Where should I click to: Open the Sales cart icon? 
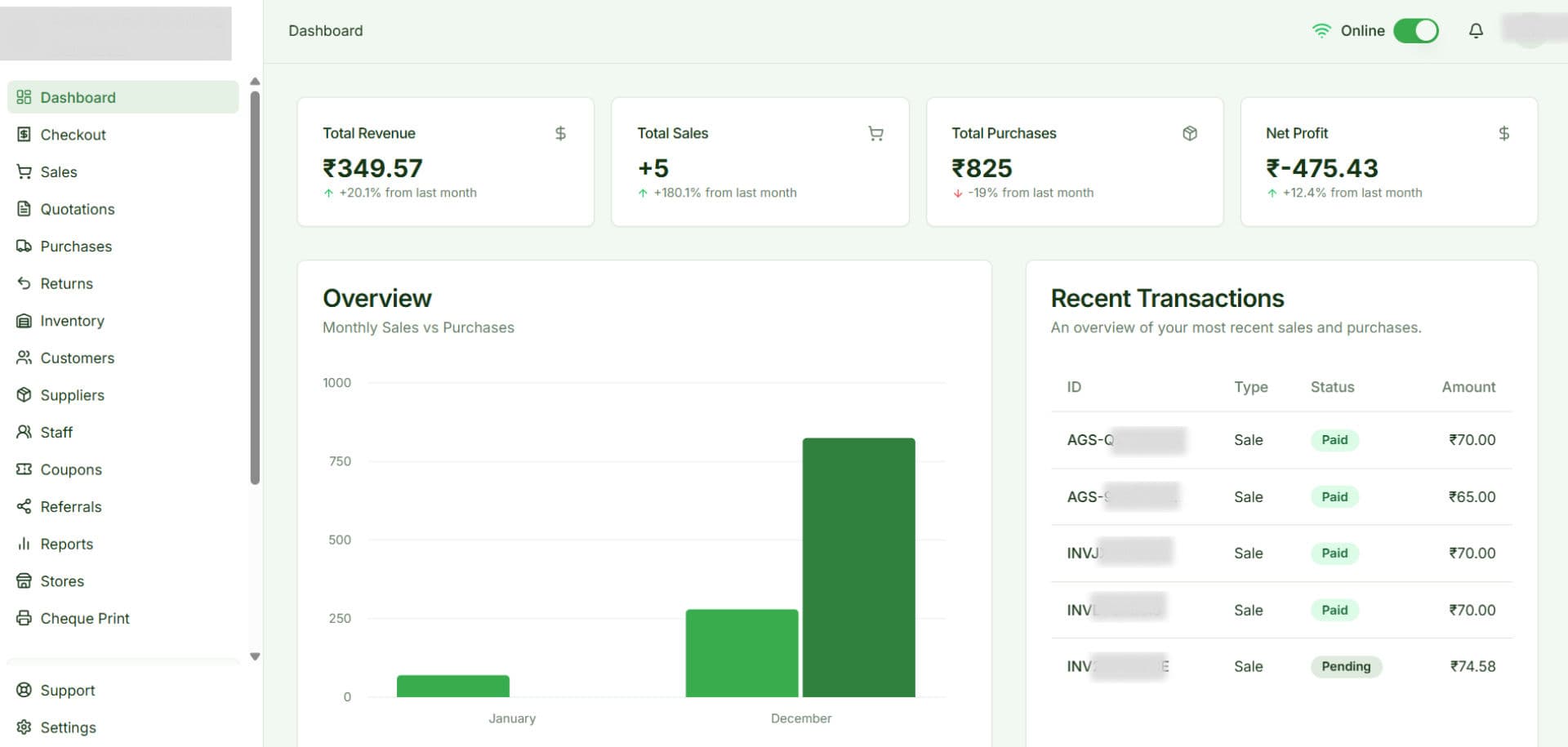point(24,171)
